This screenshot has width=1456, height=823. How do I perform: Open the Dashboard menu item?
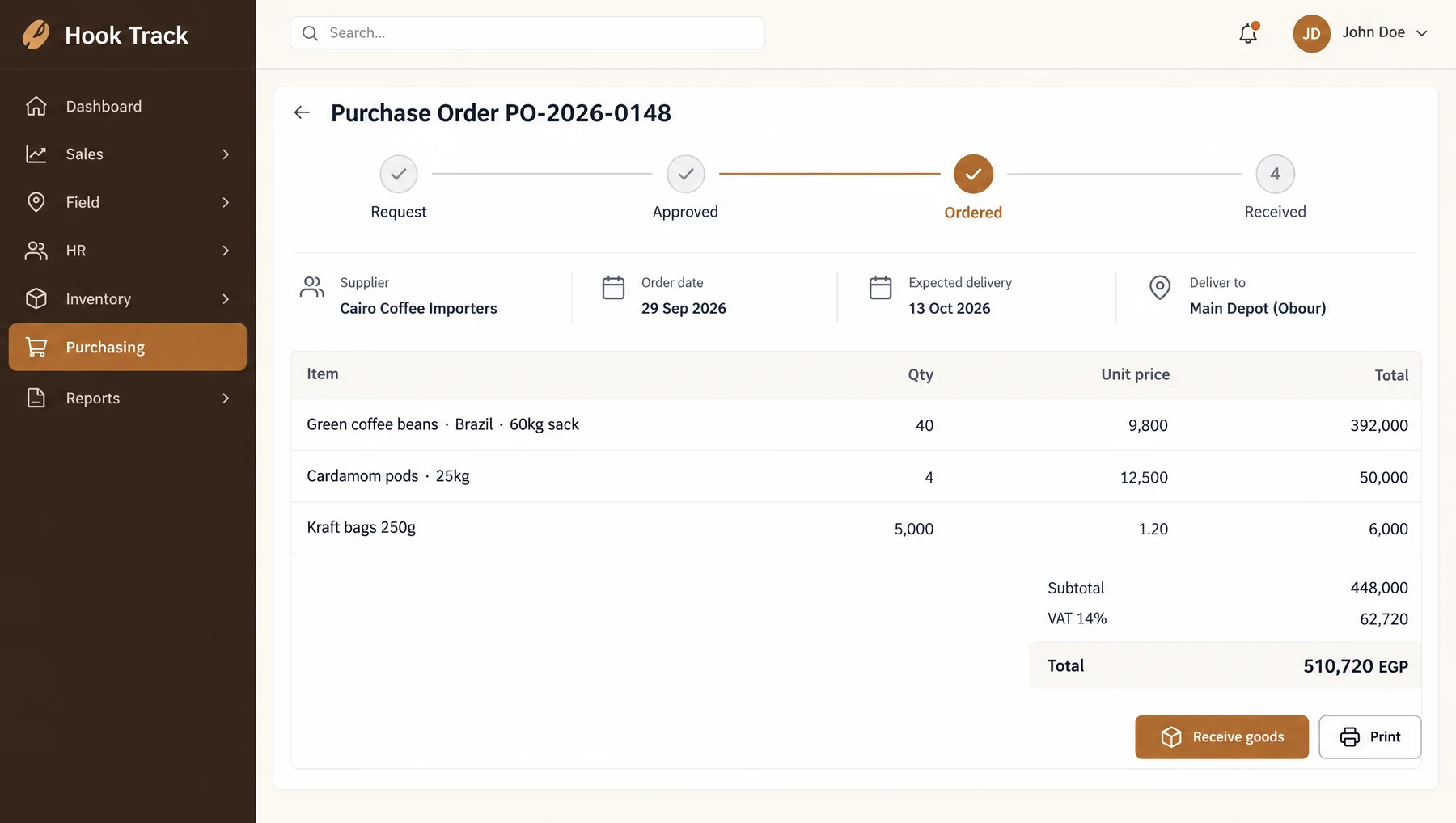[128, 106]
